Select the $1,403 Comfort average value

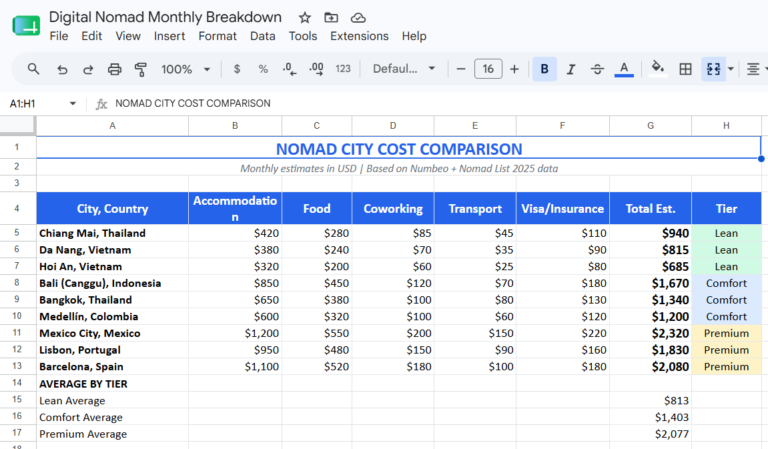[x=650, y=417]
